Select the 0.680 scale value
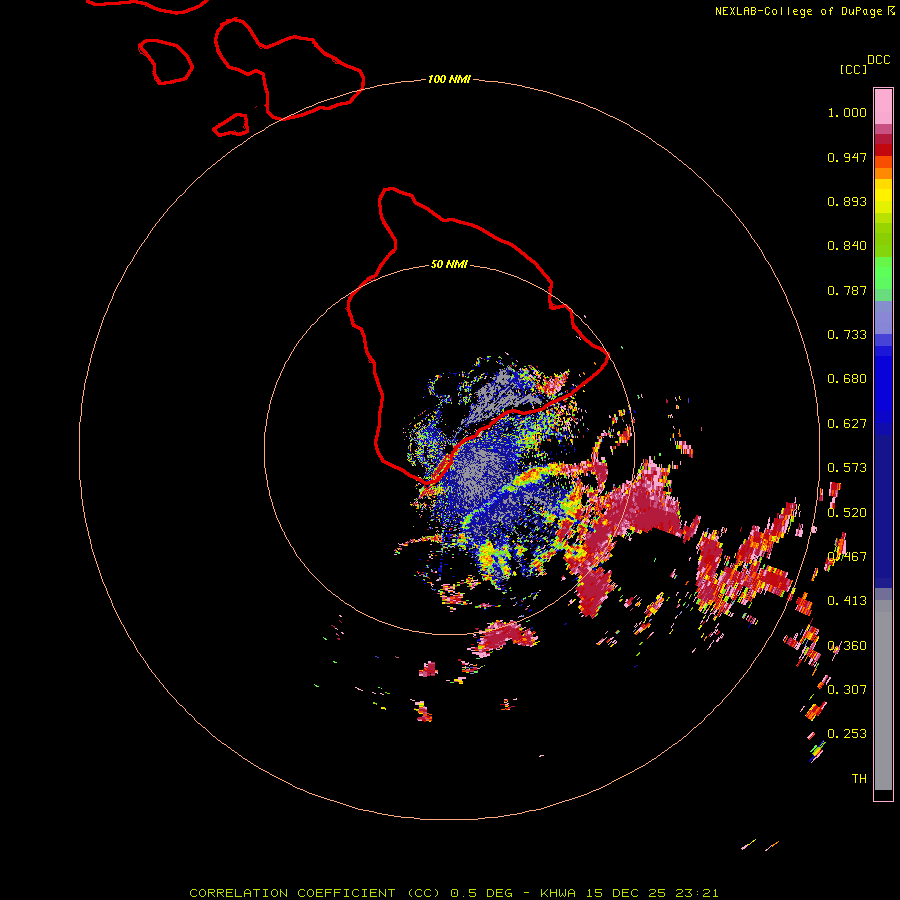The image size is (900, 900). pos(847,379)
